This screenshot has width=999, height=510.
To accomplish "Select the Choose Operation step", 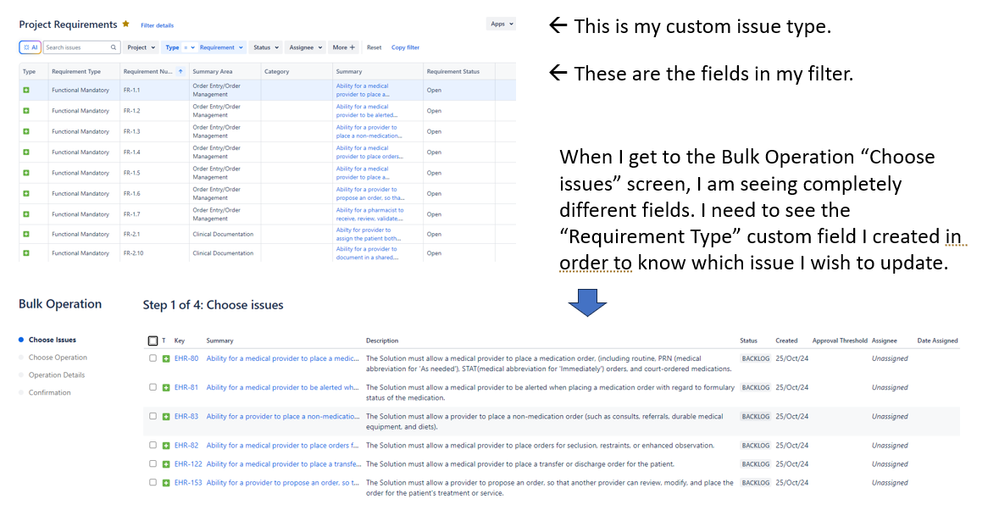I will [58, 358].
